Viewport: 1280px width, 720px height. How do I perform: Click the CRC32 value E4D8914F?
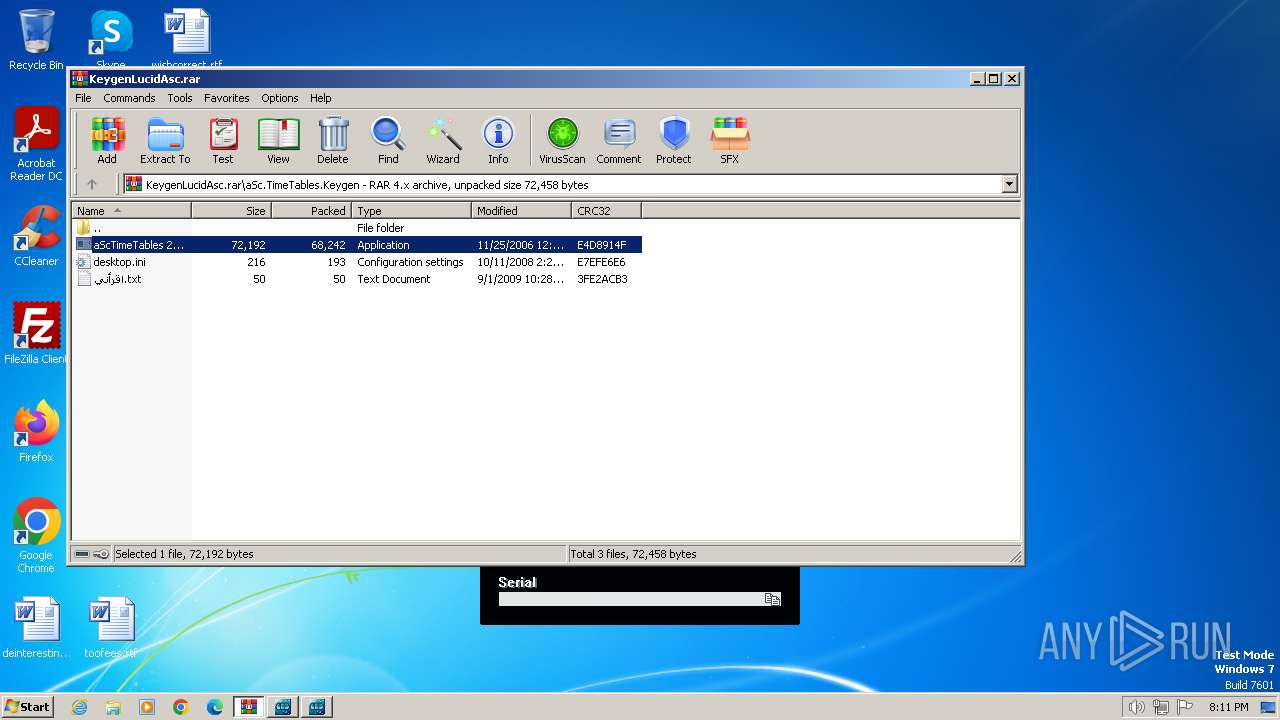click(x=602, y=245)
